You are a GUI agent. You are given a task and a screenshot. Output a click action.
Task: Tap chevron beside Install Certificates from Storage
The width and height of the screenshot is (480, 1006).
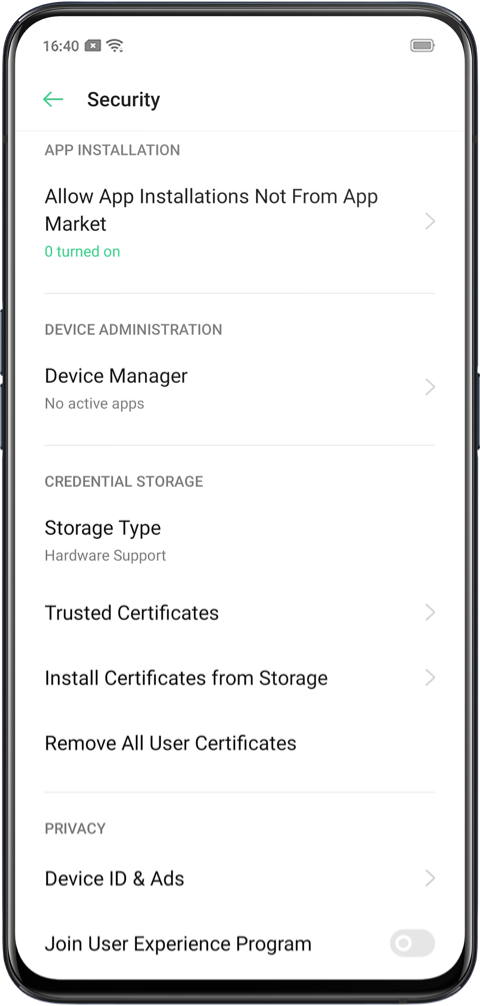(430, 678)
